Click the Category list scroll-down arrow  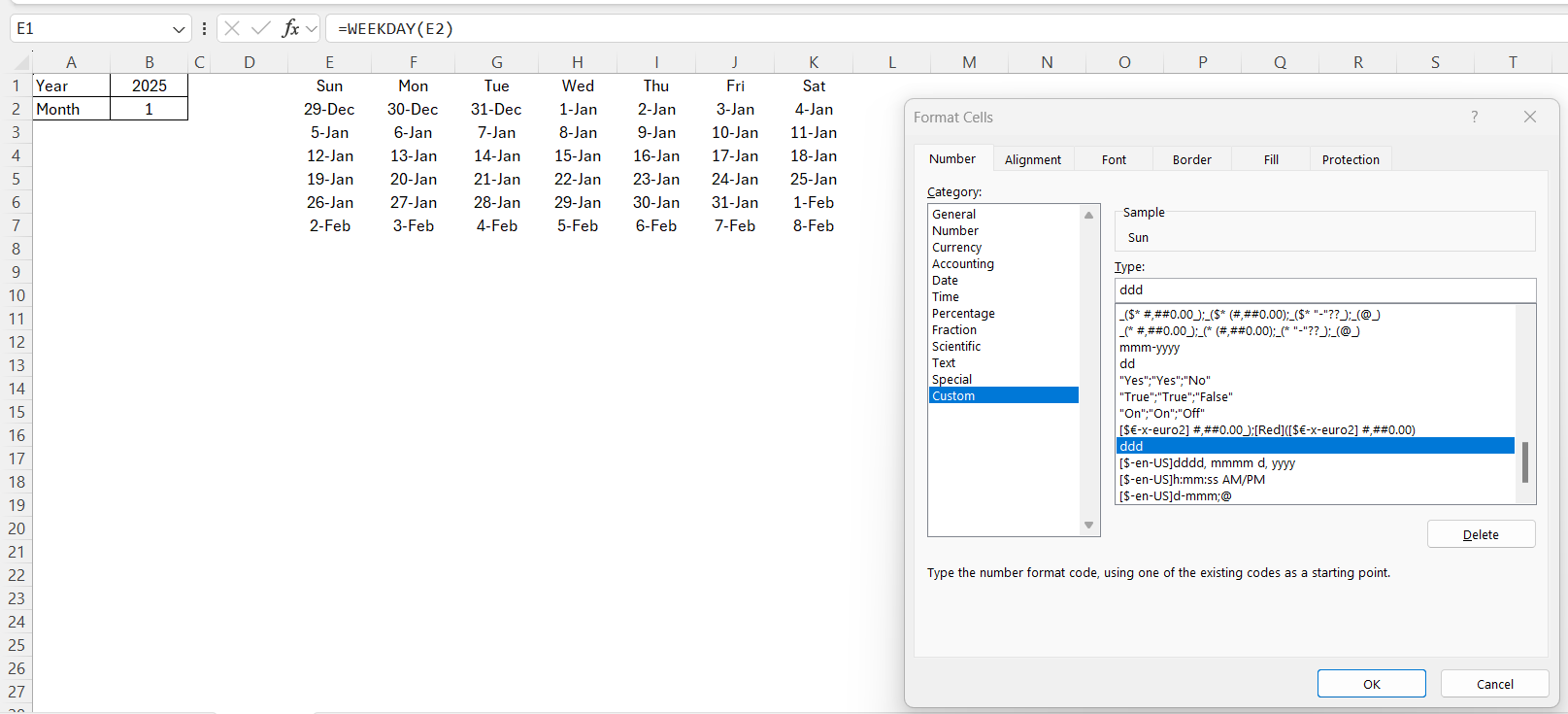tap(1088, 526)
